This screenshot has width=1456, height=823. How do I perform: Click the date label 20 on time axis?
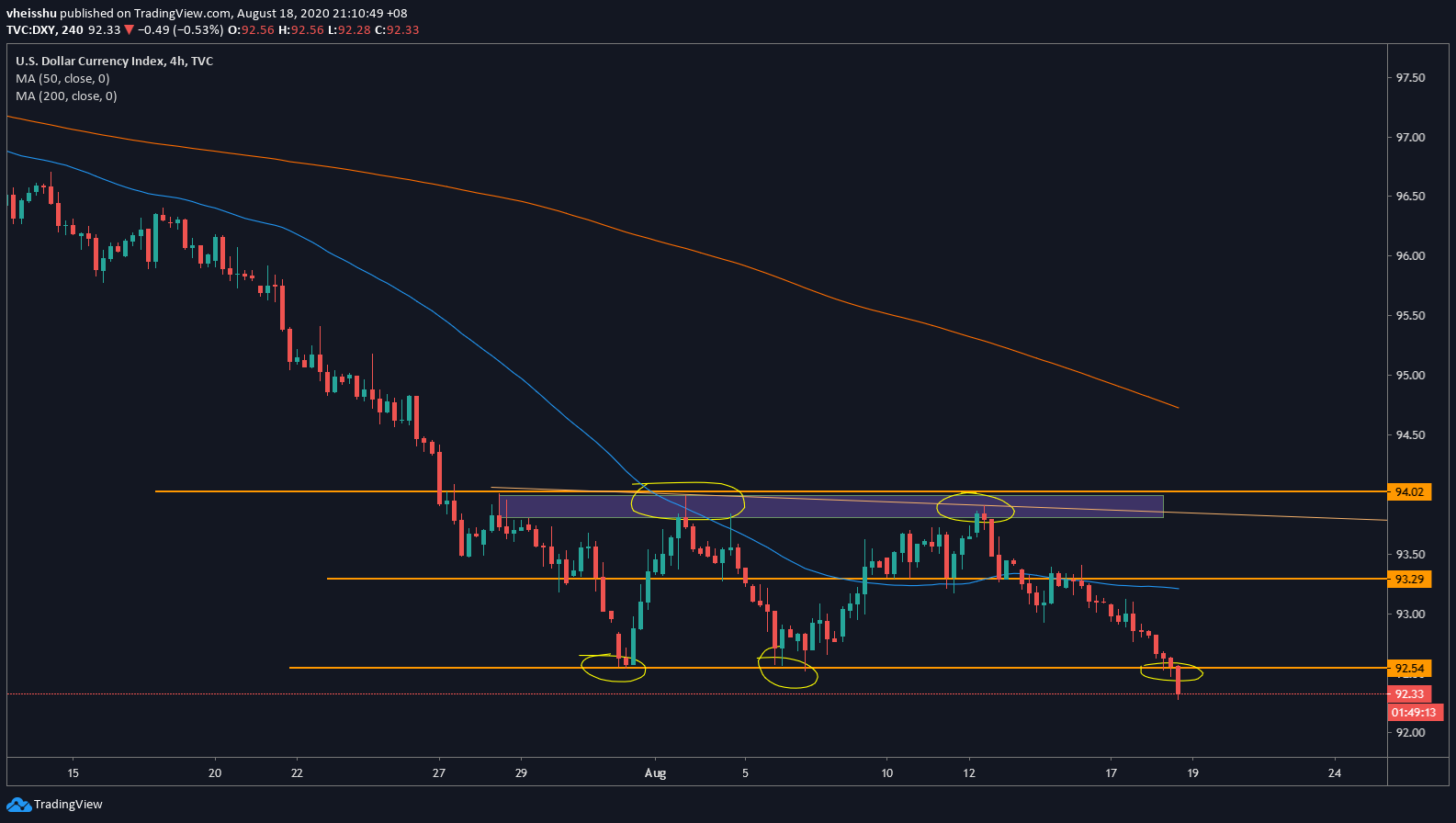coord(215,773)
